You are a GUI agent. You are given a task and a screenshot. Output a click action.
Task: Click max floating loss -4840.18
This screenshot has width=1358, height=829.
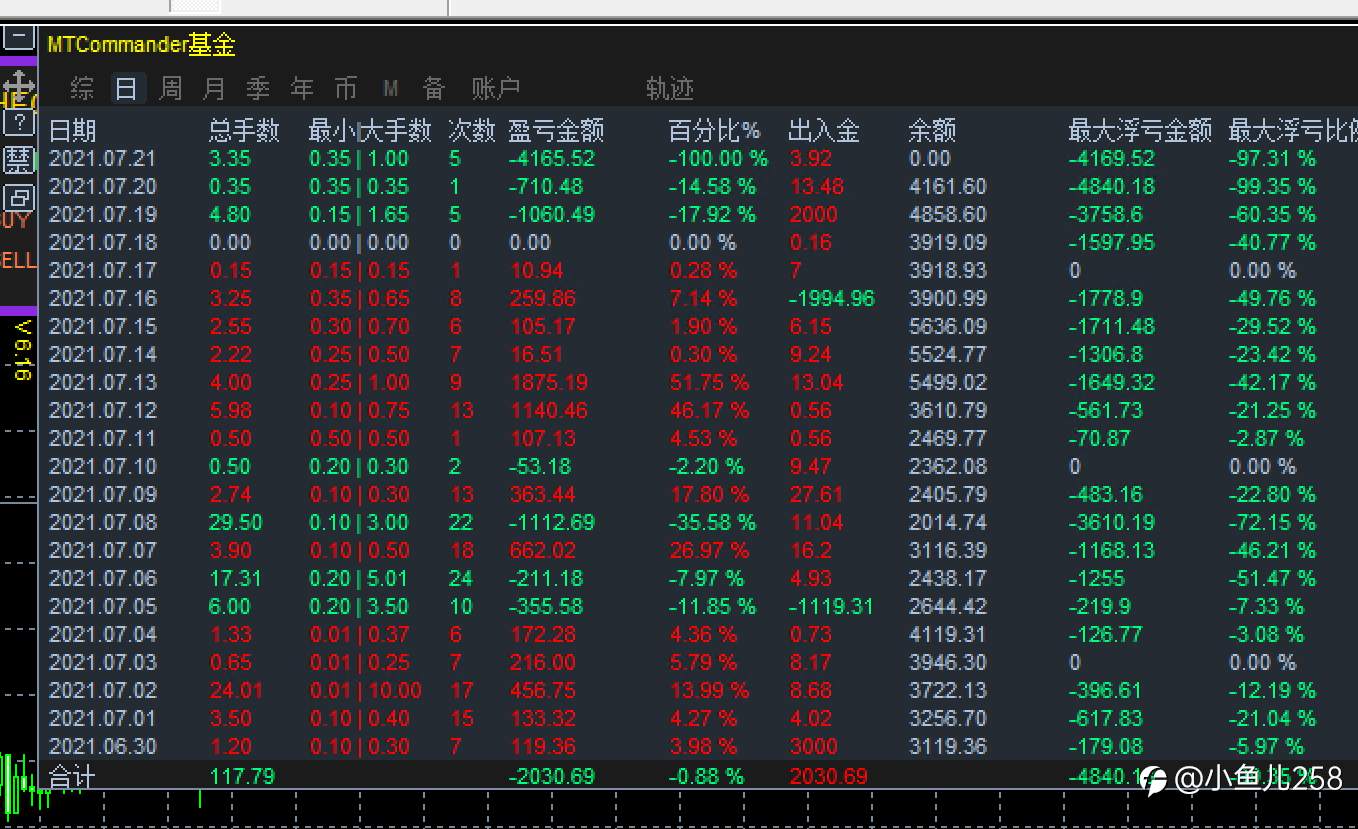pos(1112,187)
